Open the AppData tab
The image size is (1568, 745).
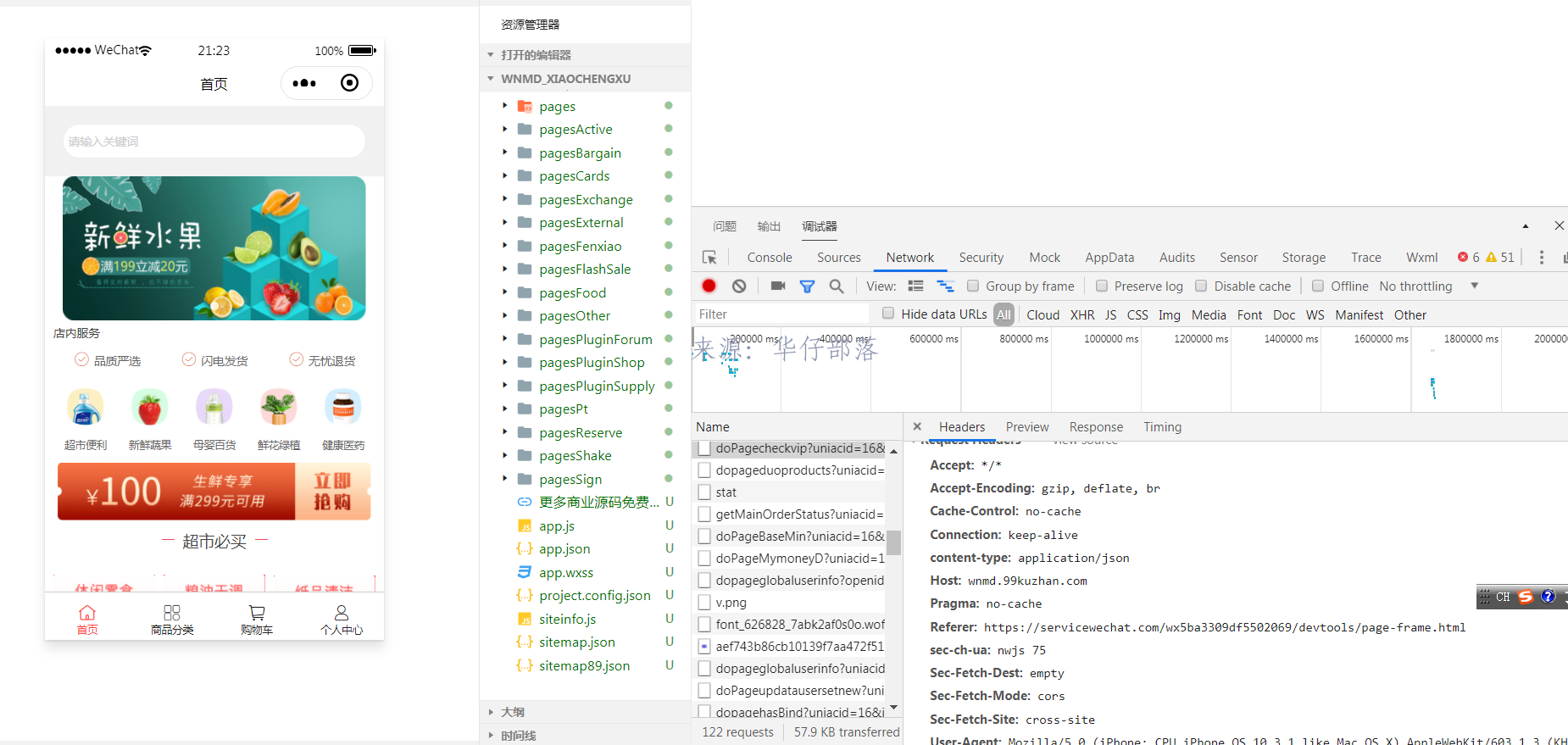tap(1109, 257)
